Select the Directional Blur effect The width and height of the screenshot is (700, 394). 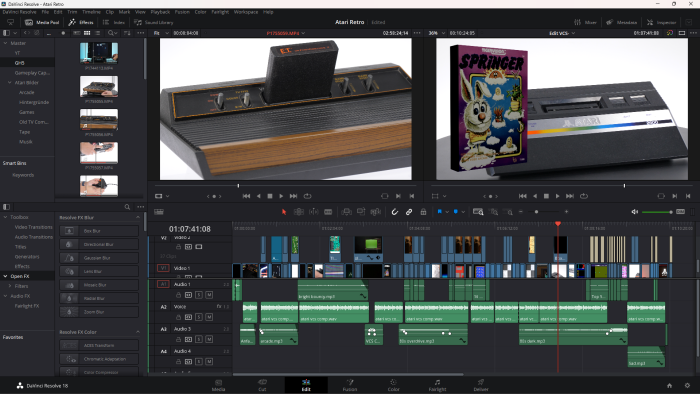(99, 245)
